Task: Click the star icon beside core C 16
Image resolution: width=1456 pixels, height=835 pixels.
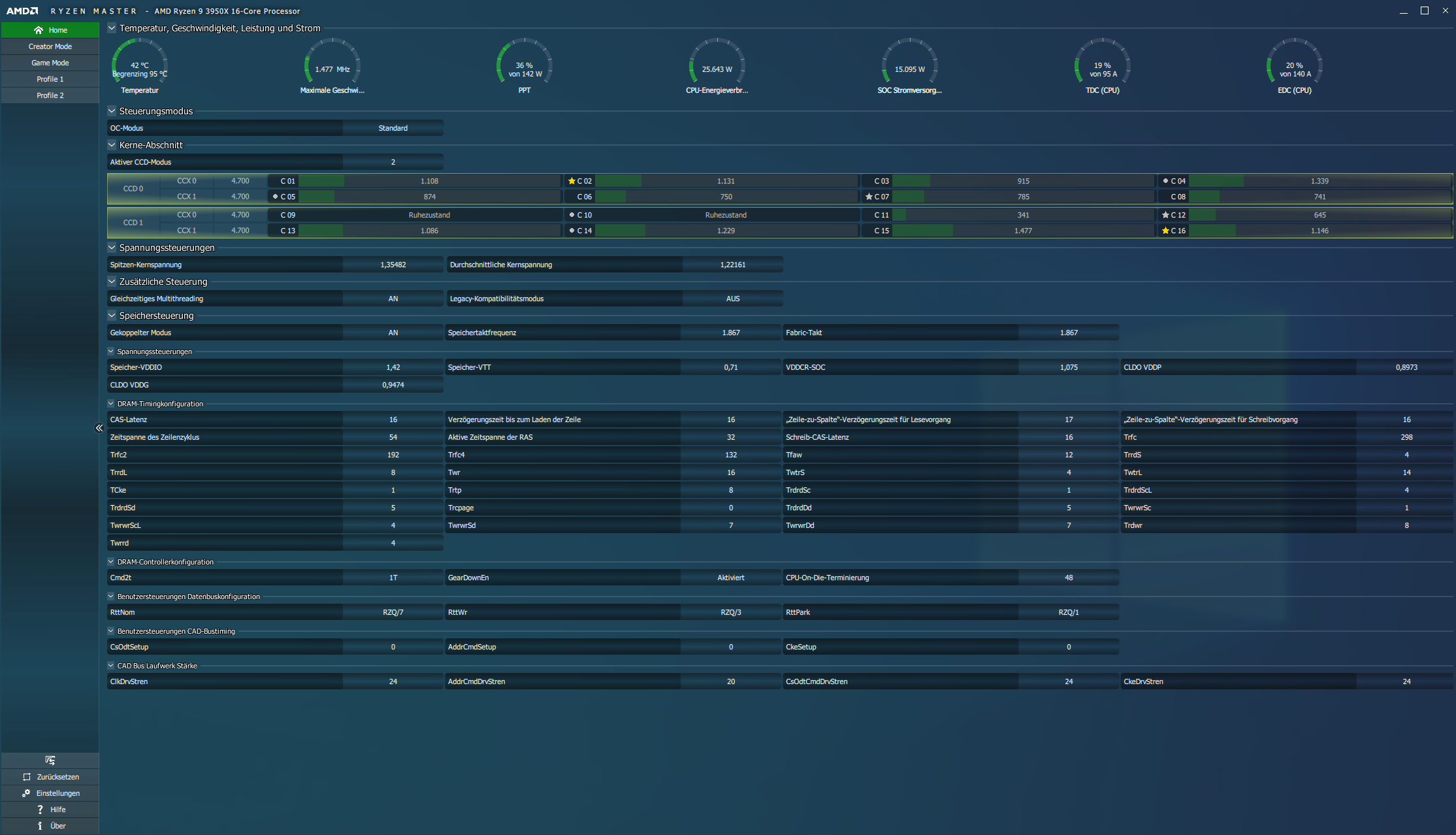Action: [x=1165, y=231]
